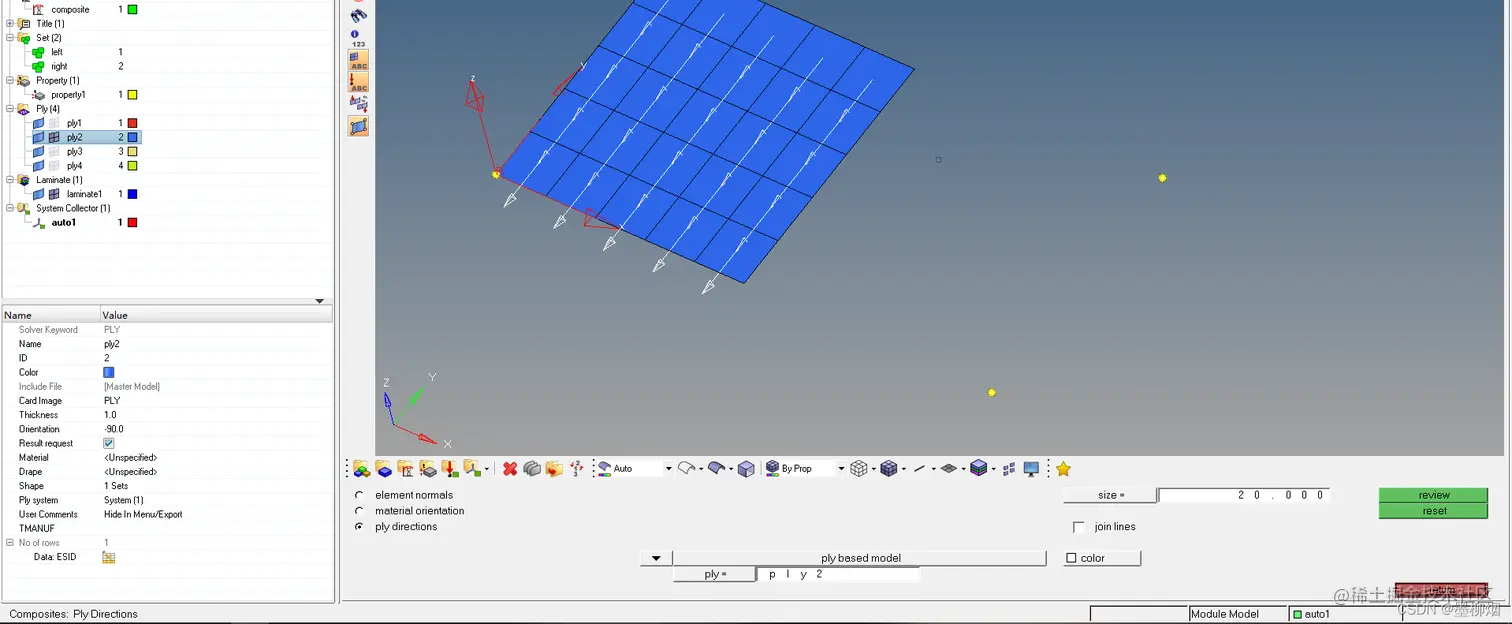1512x624 pixels.
Task: Select shaded geometry display icon
Action: pyautogui.click(x=716, y=468)
